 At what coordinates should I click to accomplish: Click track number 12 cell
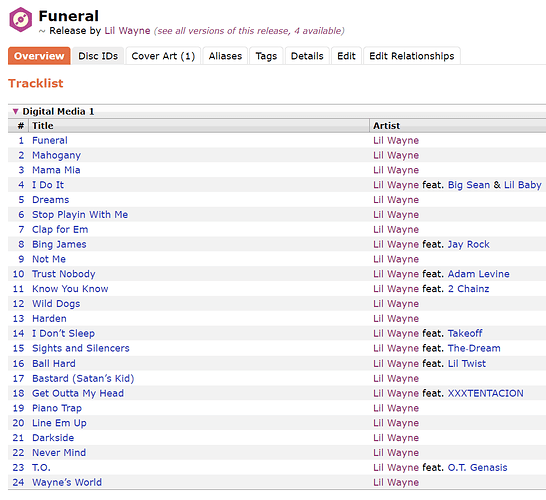coord(18,304)
